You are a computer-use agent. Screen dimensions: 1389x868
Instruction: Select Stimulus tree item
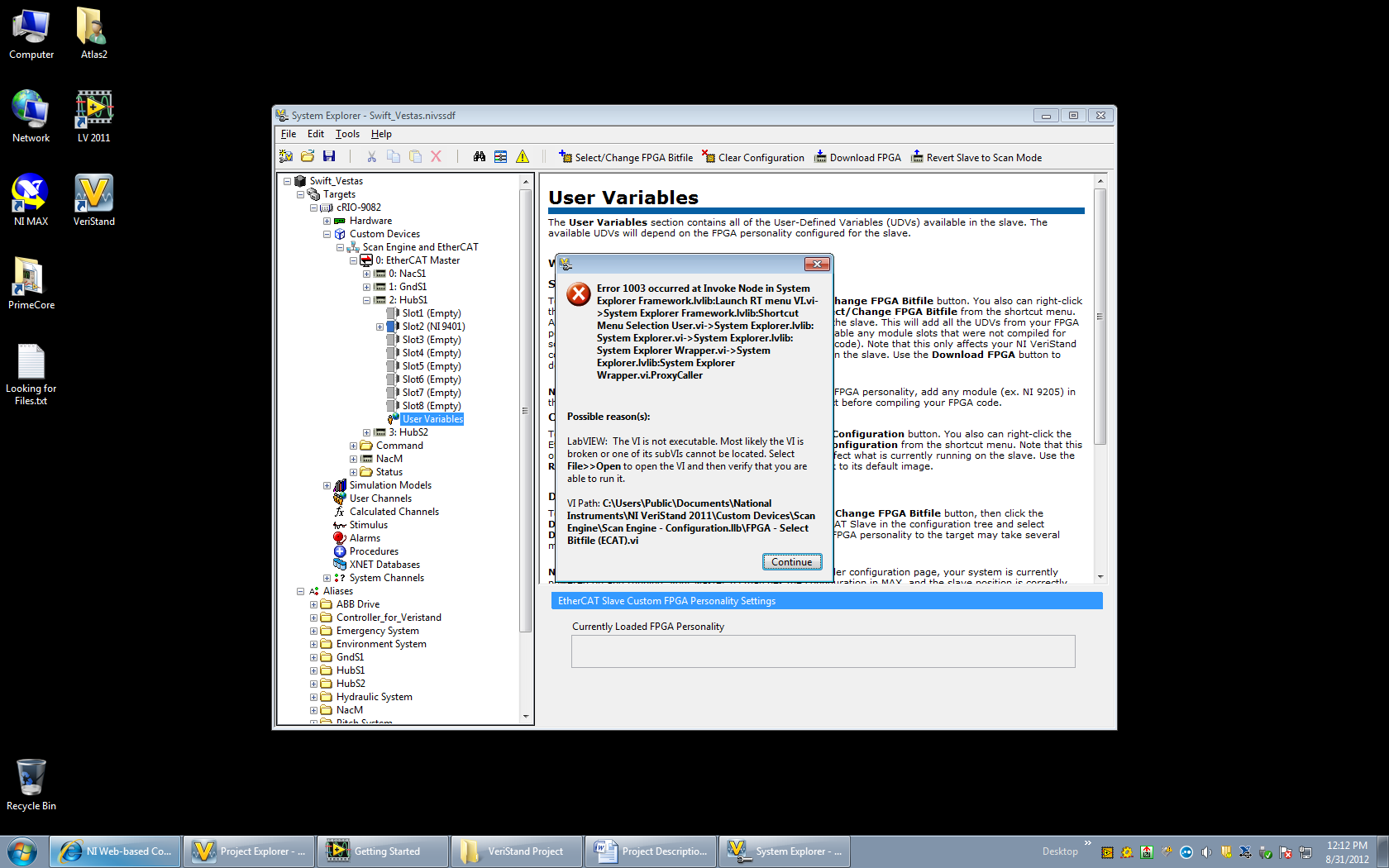pos(369,525)
